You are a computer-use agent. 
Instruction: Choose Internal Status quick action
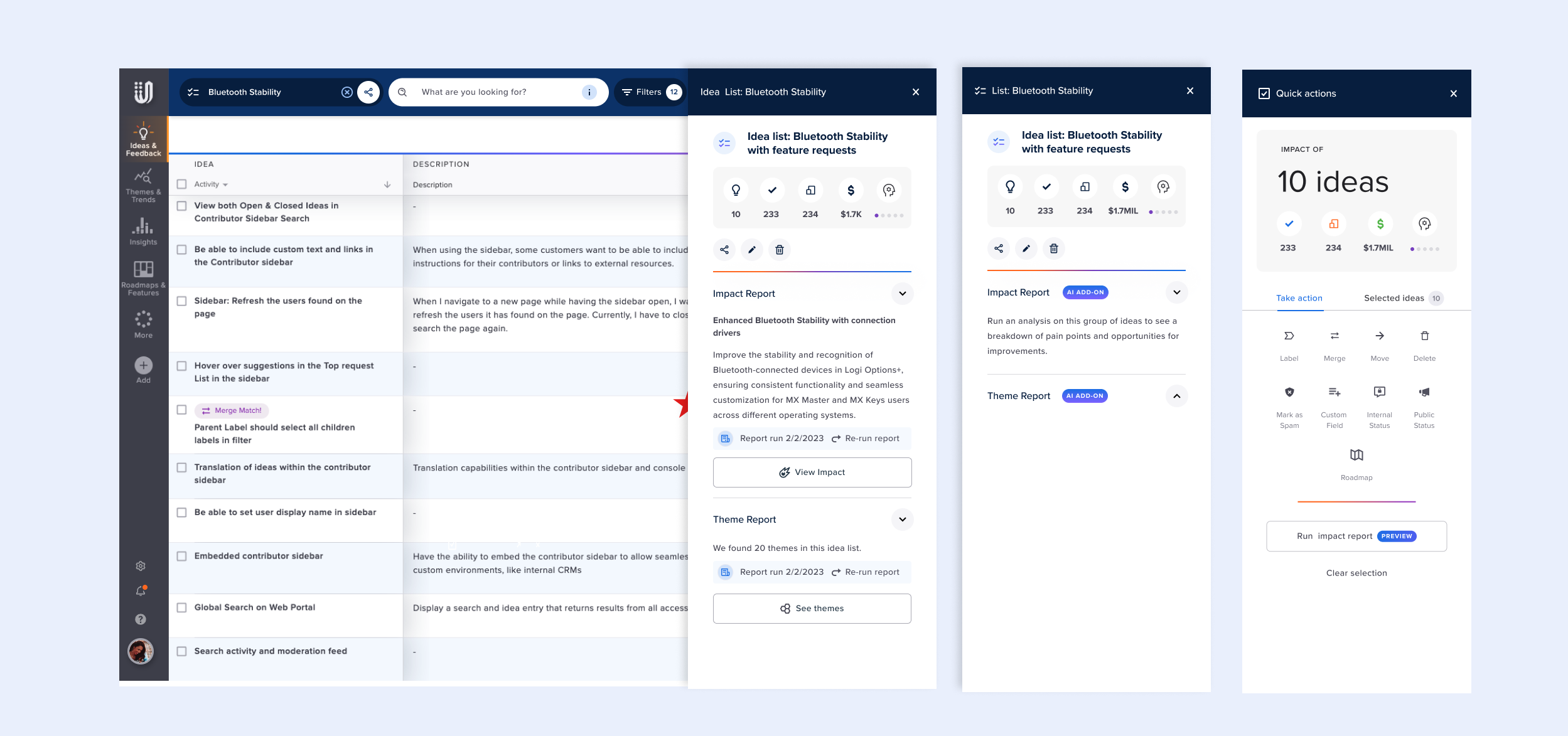pyautogui.click(x=1380, y=407)
